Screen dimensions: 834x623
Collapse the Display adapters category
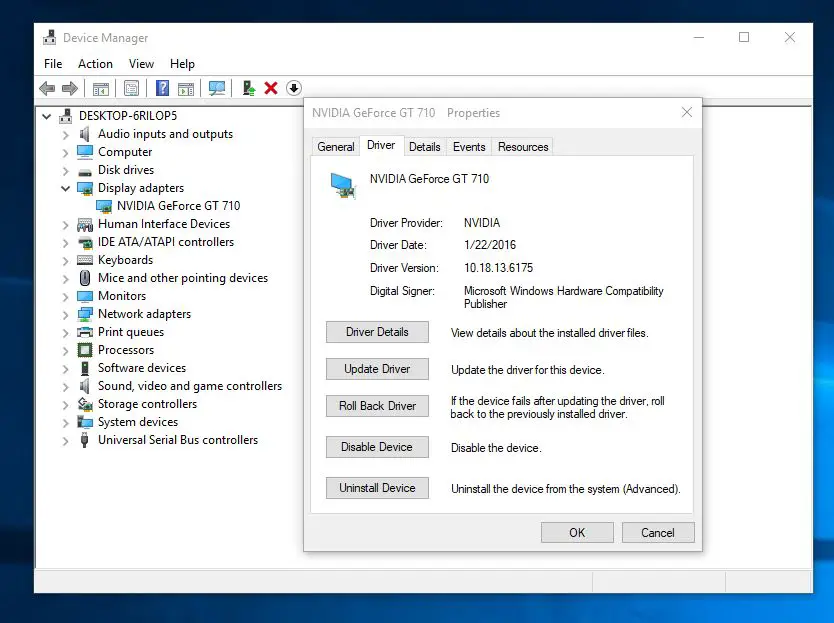point(65,188)
